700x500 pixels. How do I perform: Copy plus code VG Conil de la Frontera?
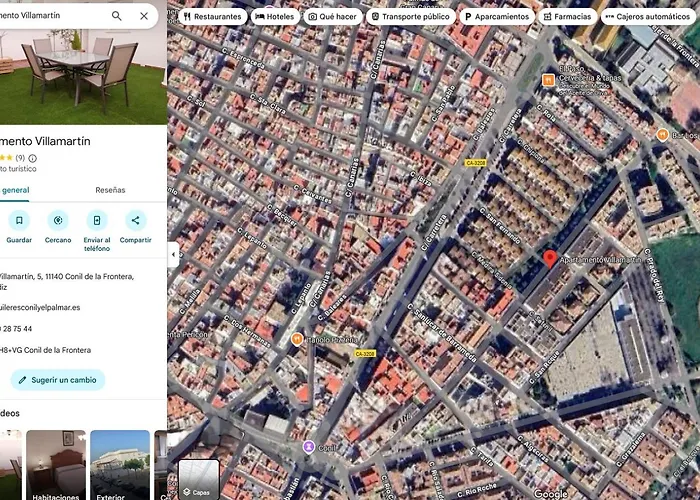[x=45, y=350]
